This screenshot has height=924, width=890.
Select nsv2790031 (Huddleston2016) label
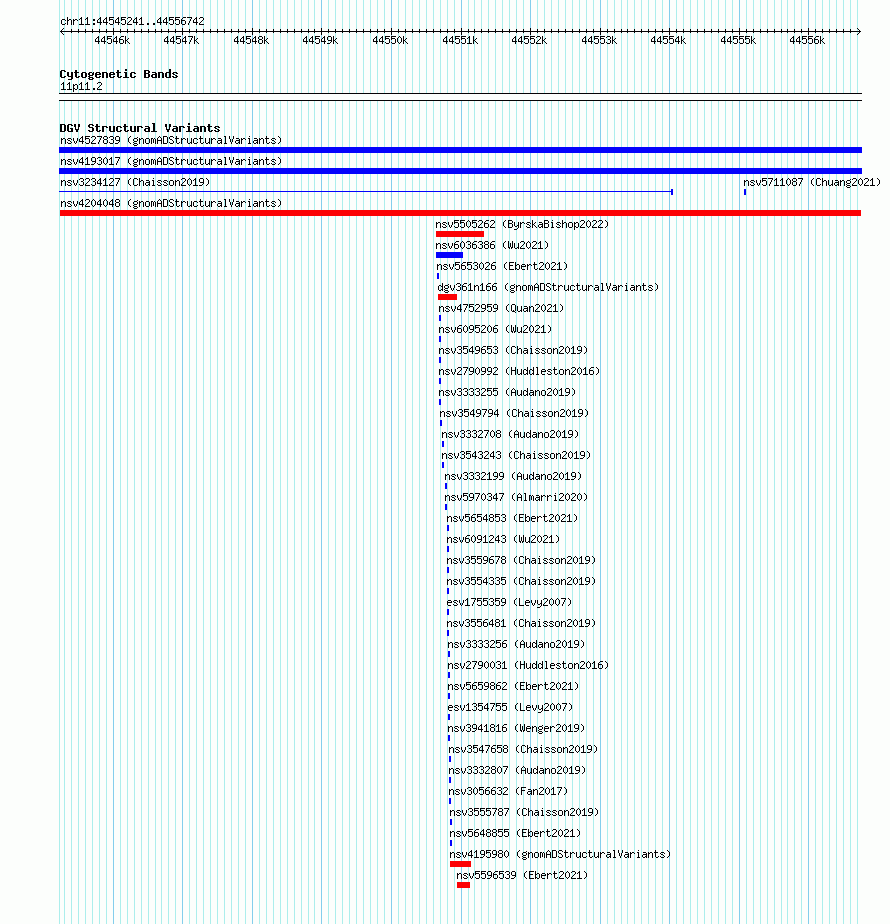tap(528, 665)
